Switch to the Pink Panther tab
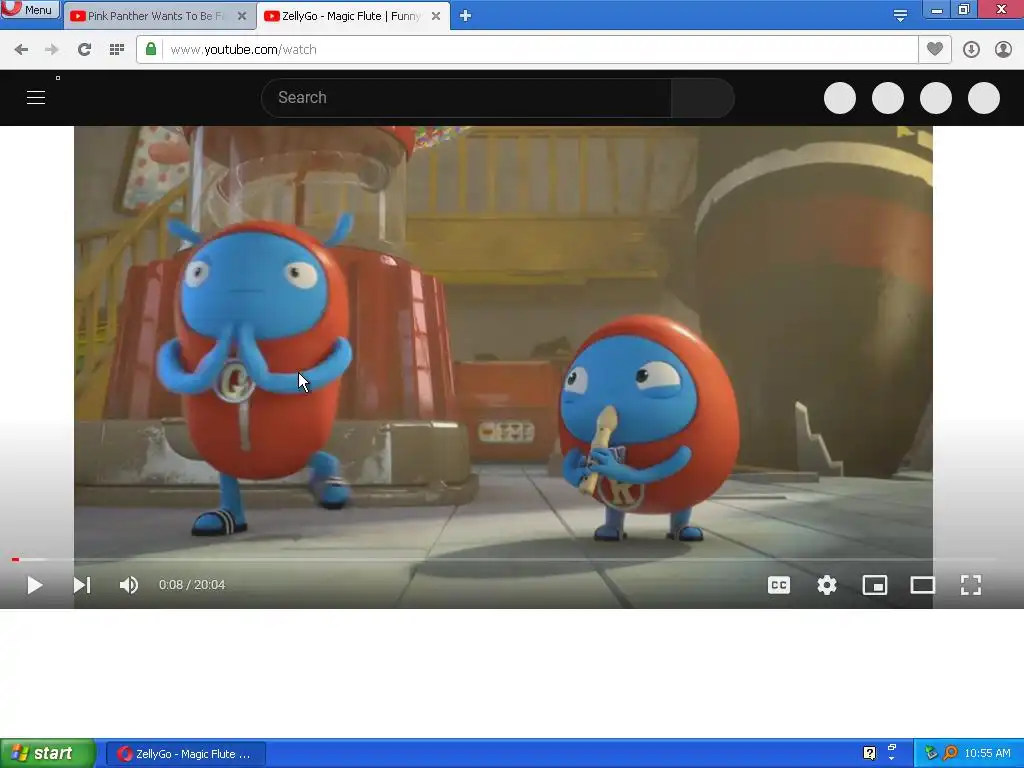This screenshot has height=768, width=1024. click(x=159, y=16)
